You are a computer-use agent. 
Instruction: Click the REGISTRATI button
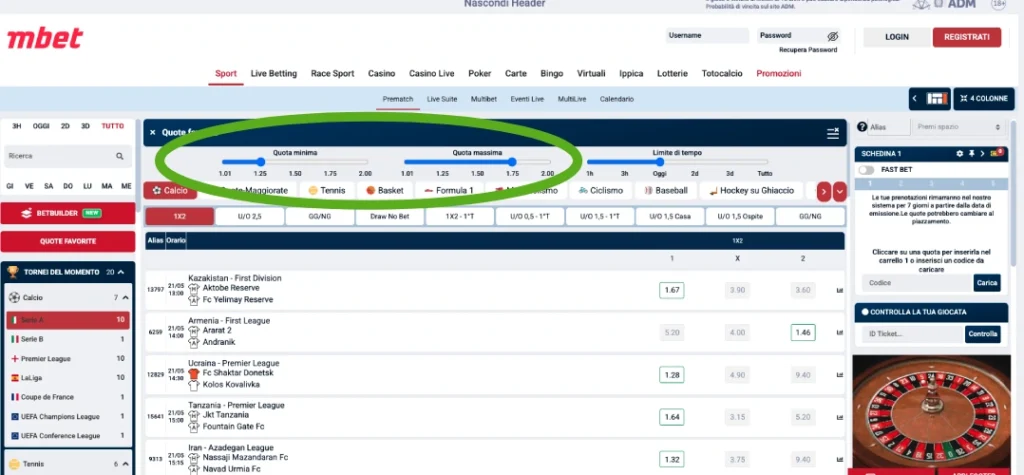point(967,37)
